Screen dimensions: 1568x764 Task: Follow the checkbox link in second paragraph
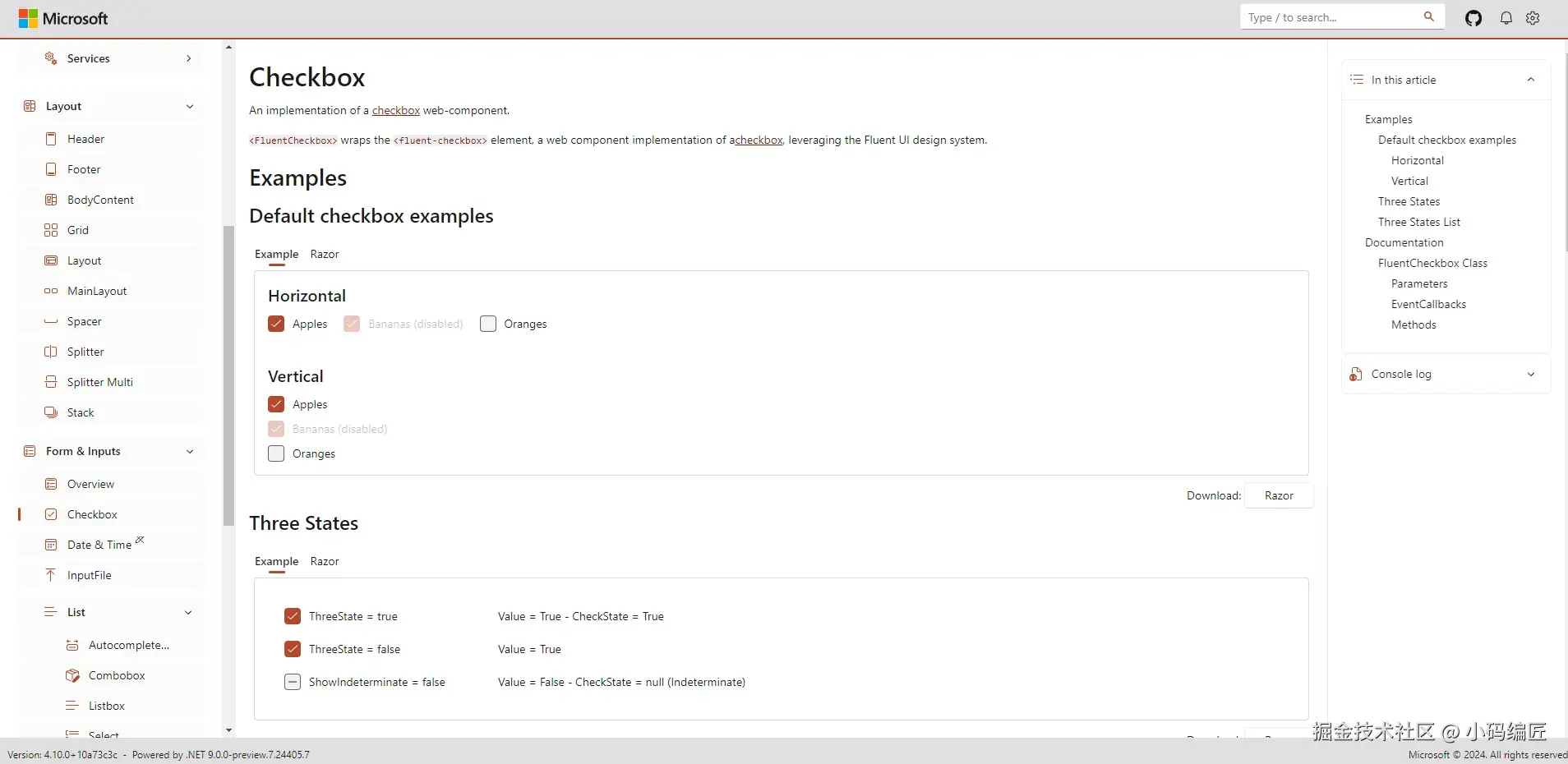click(x=759, y=140)
